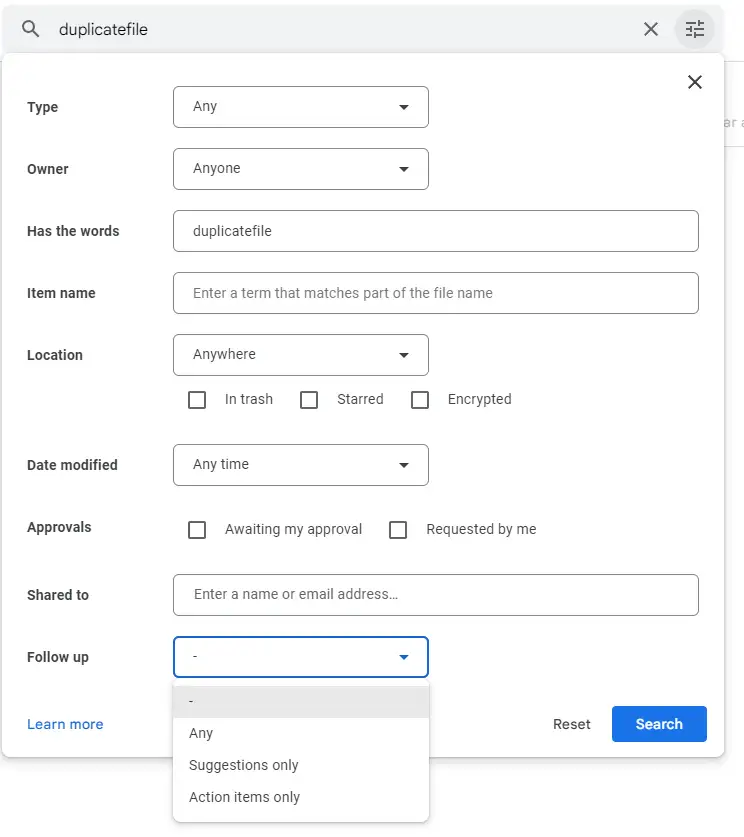Screen dimensions: 744x837
Task: Enable the Starred filter
Action: (309, 399)
